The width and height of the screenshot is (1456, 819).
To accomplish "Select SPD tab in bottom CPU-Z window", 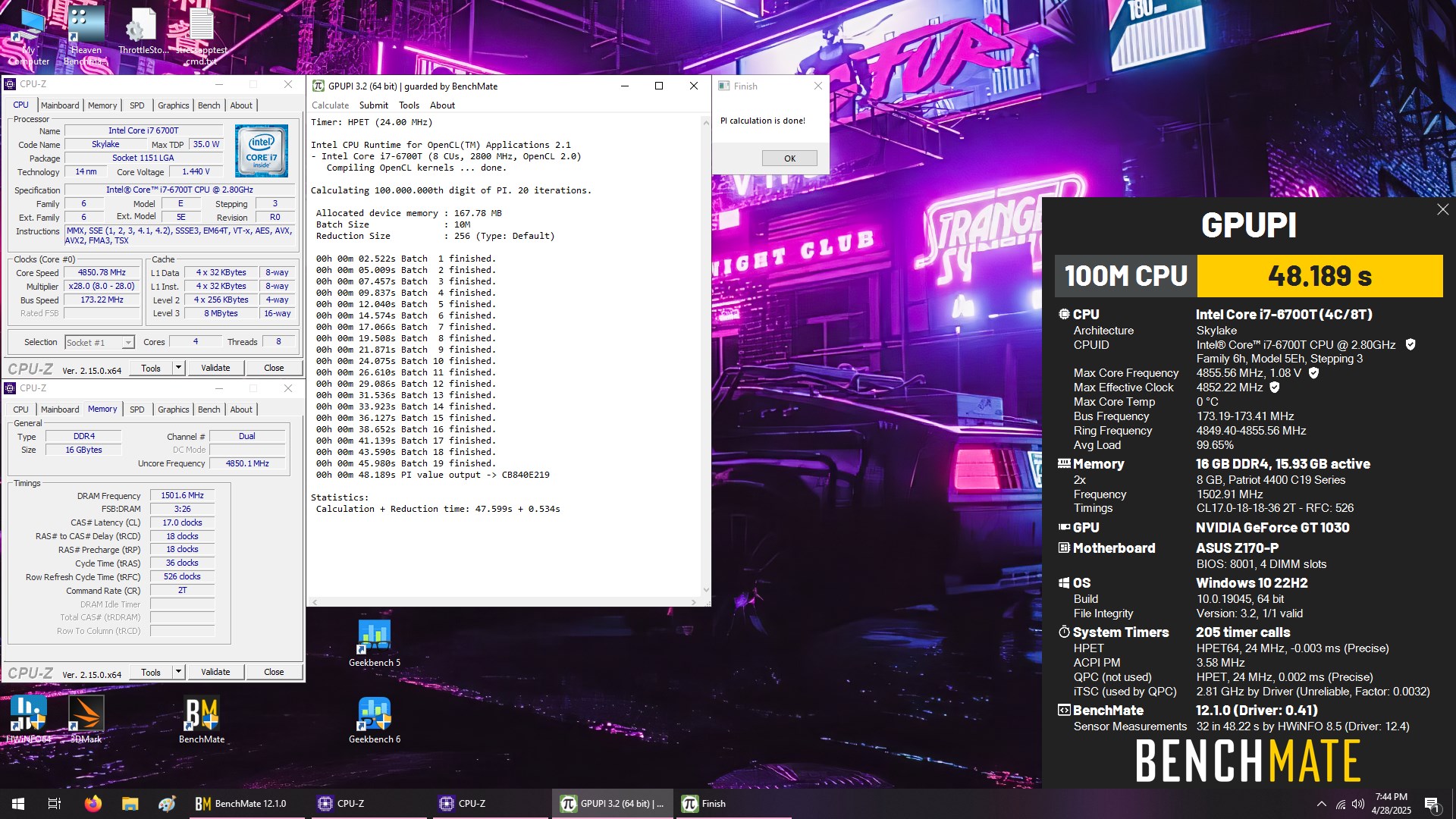I will (x=137, y=409).
